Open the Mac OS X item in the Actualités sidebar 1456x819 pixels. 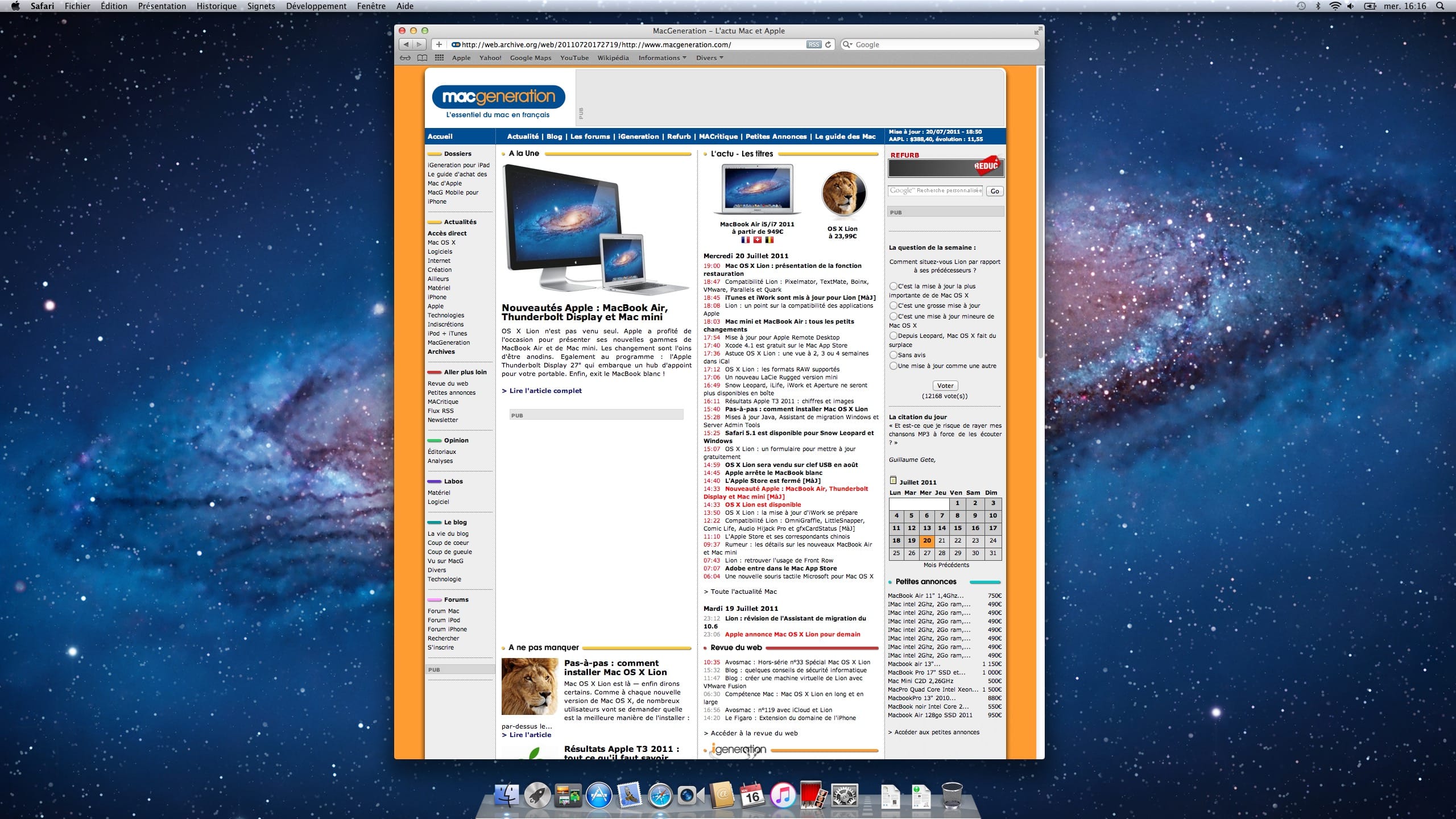click(x=441, y=243)
